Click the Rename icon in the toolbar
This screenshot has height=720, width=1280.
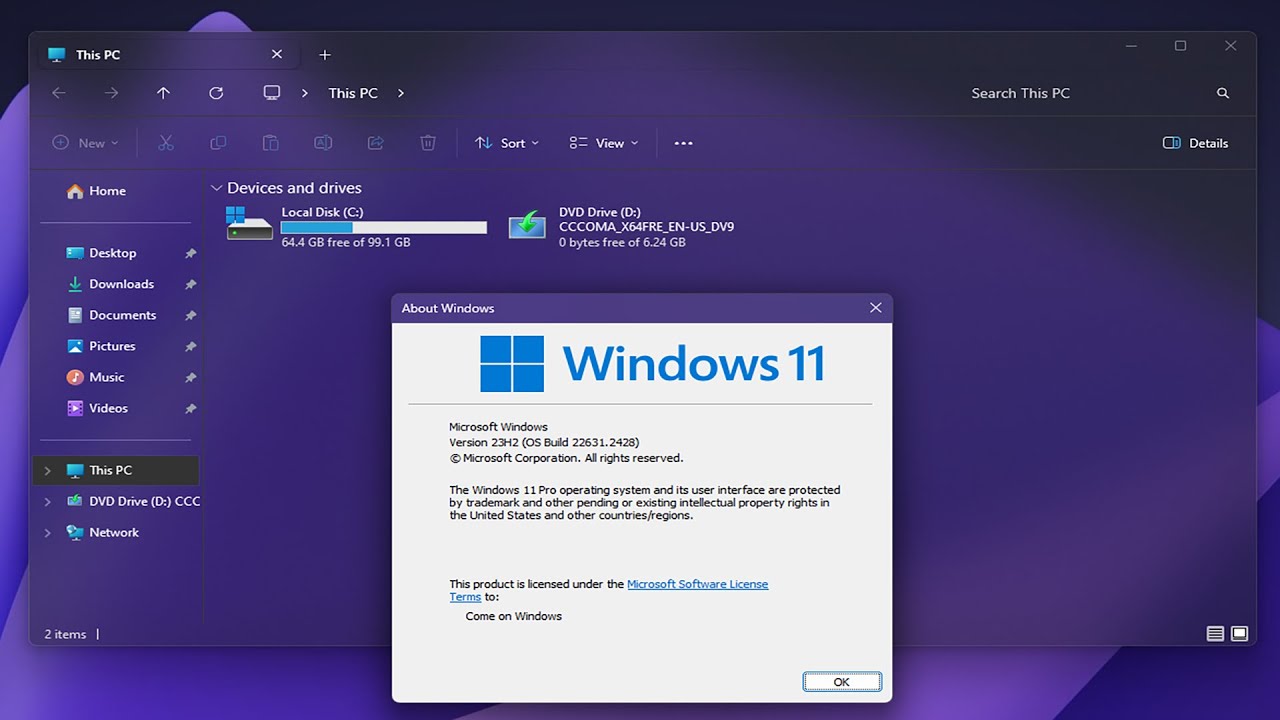(323, 143)
